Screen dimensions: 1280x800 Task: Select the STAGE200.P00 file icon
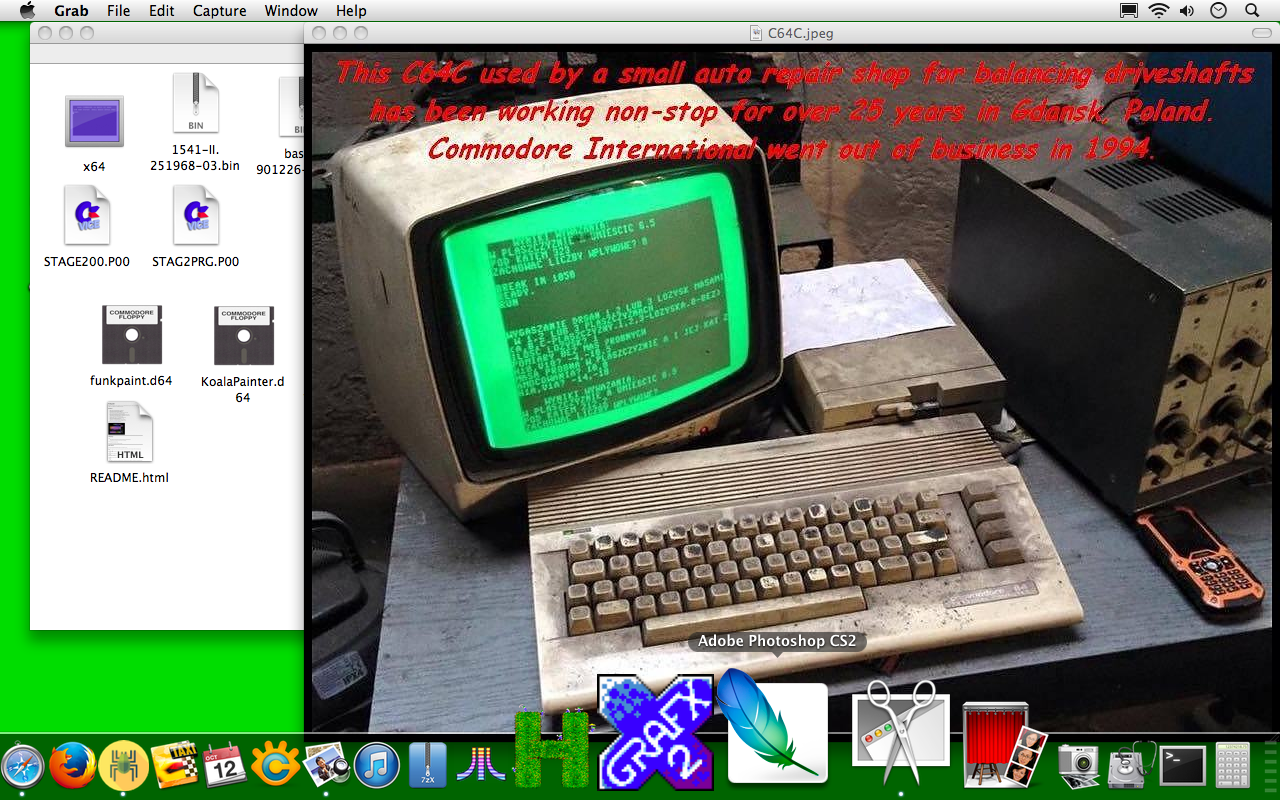(86, 216)
